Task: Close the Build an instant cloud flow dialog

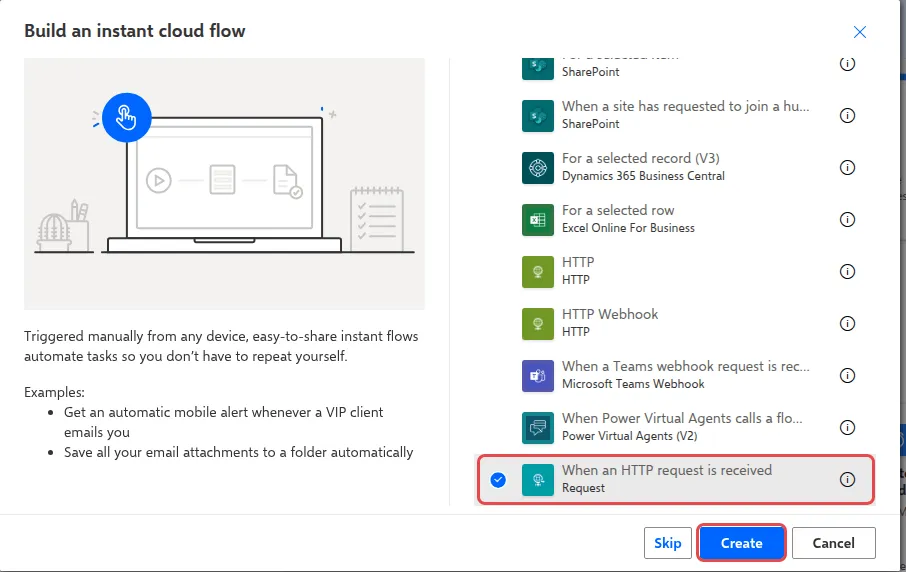Action: click(860, 32)
